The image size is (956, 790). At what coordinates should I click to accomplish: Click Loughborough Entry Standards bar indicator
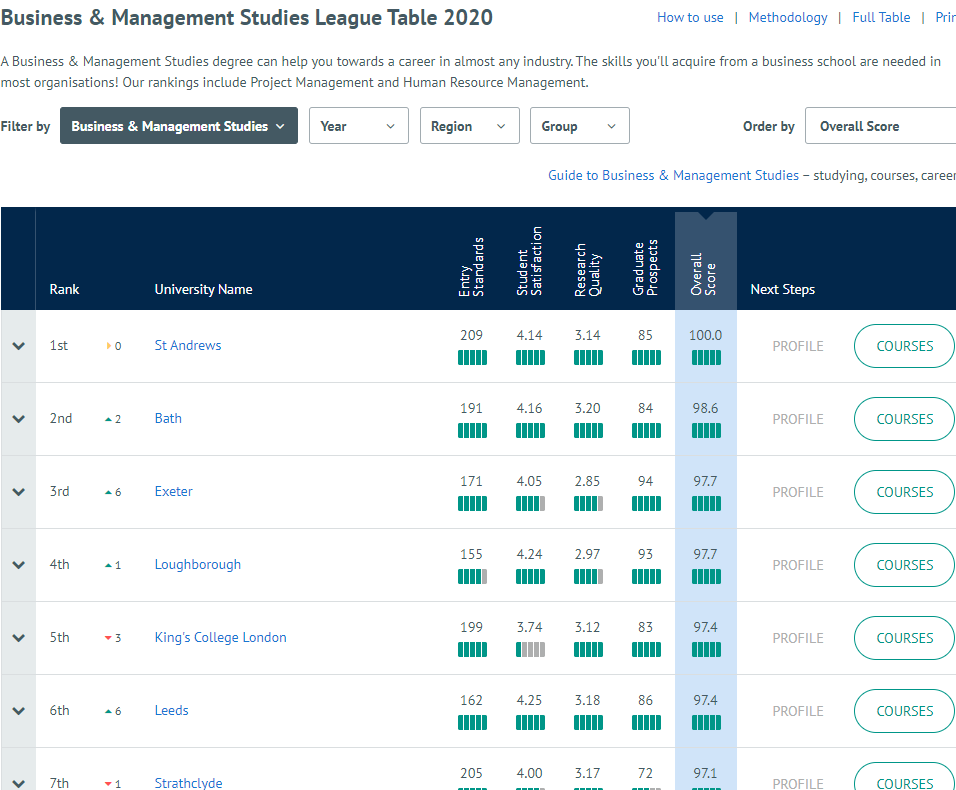click(473, 577)
